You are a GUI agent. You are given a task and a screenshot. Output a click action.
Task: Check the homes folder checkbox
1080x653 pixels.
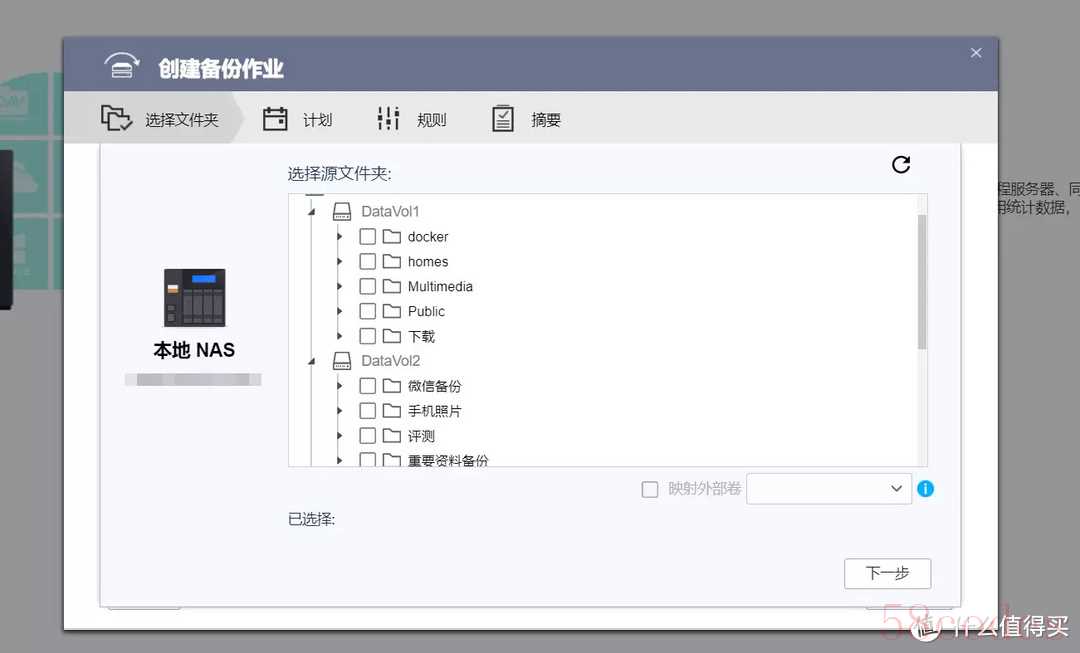pyautogui.click(x=368, y=262)
